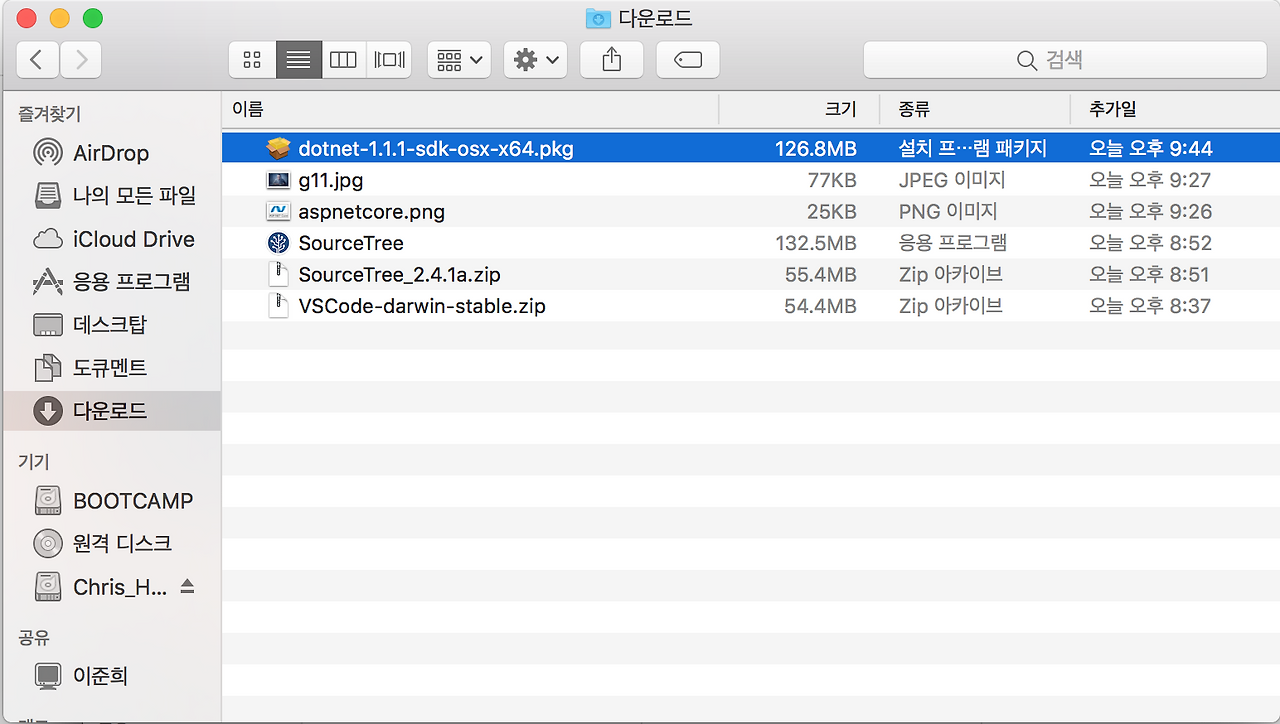Click the 나의 모든 파일 sidebar icon
1280x724 pixels.
point(48,196)
